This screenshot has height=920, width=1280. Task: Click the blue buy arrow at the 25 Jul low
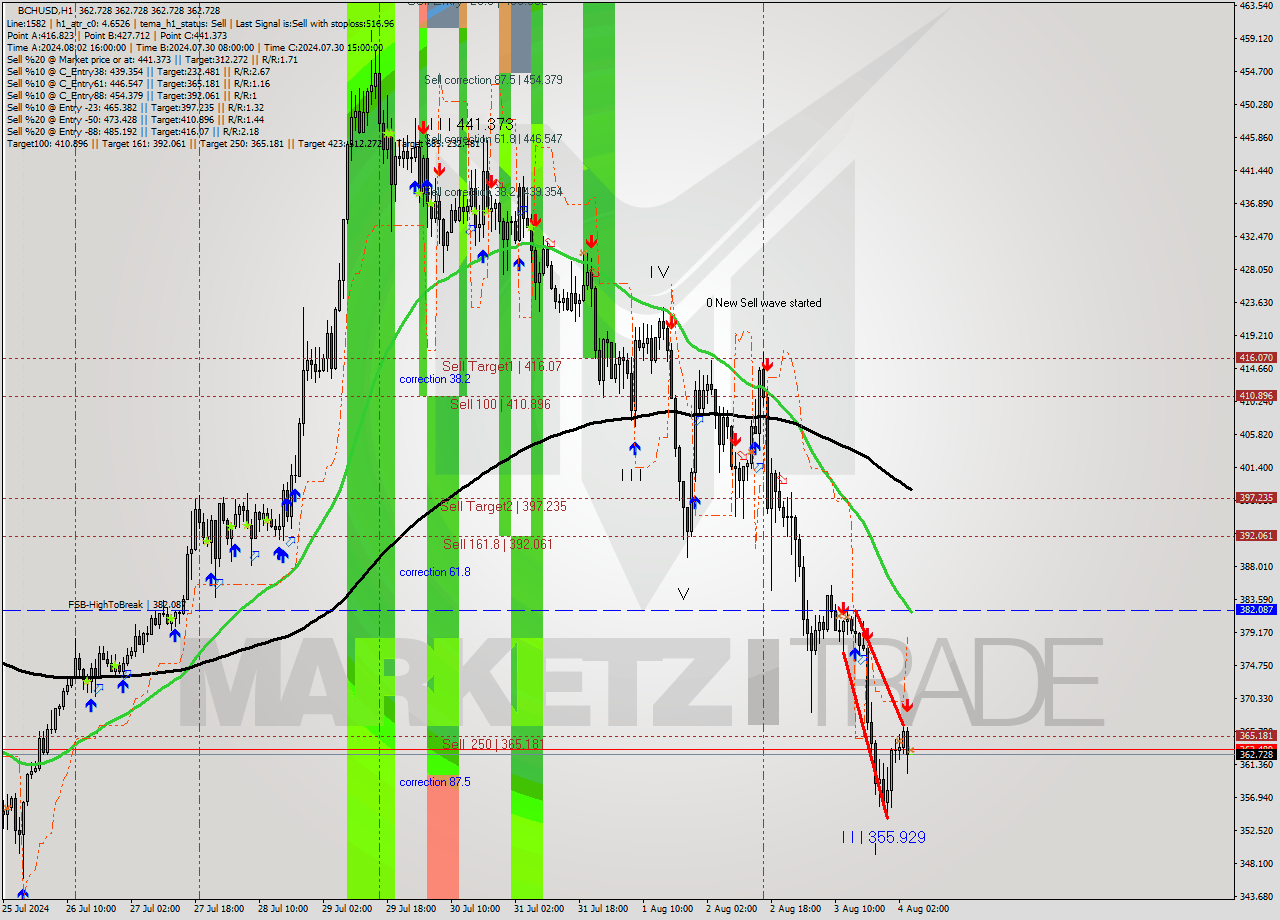[22, 895]
